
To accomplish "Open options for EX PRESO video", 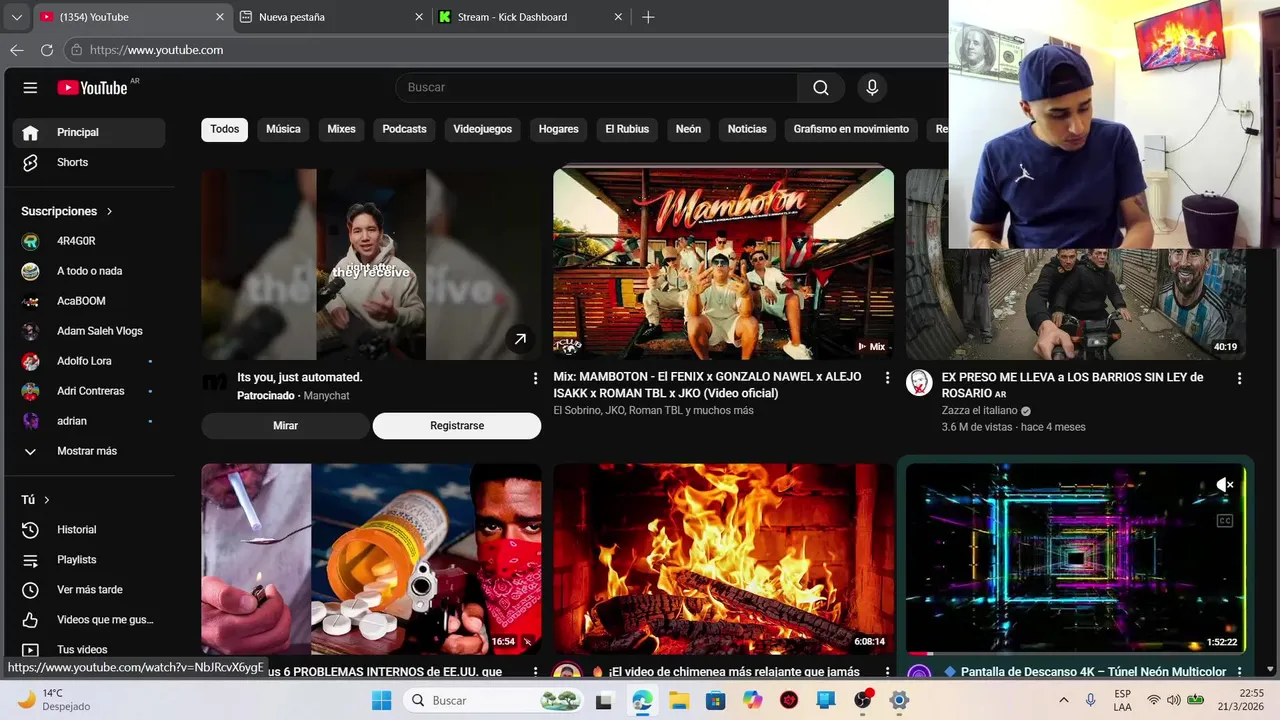I will 1239,378.
